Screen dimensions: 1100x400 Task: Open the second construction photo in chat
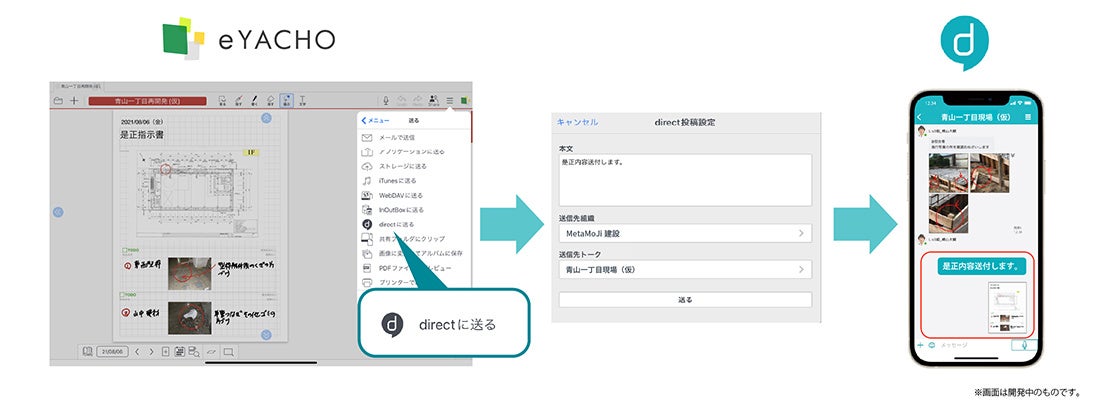tap(989, 171)
